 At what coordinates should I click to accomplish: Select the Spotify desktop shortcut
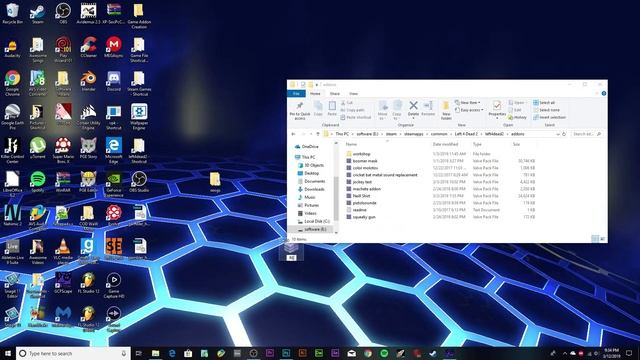tap(38, 182)
